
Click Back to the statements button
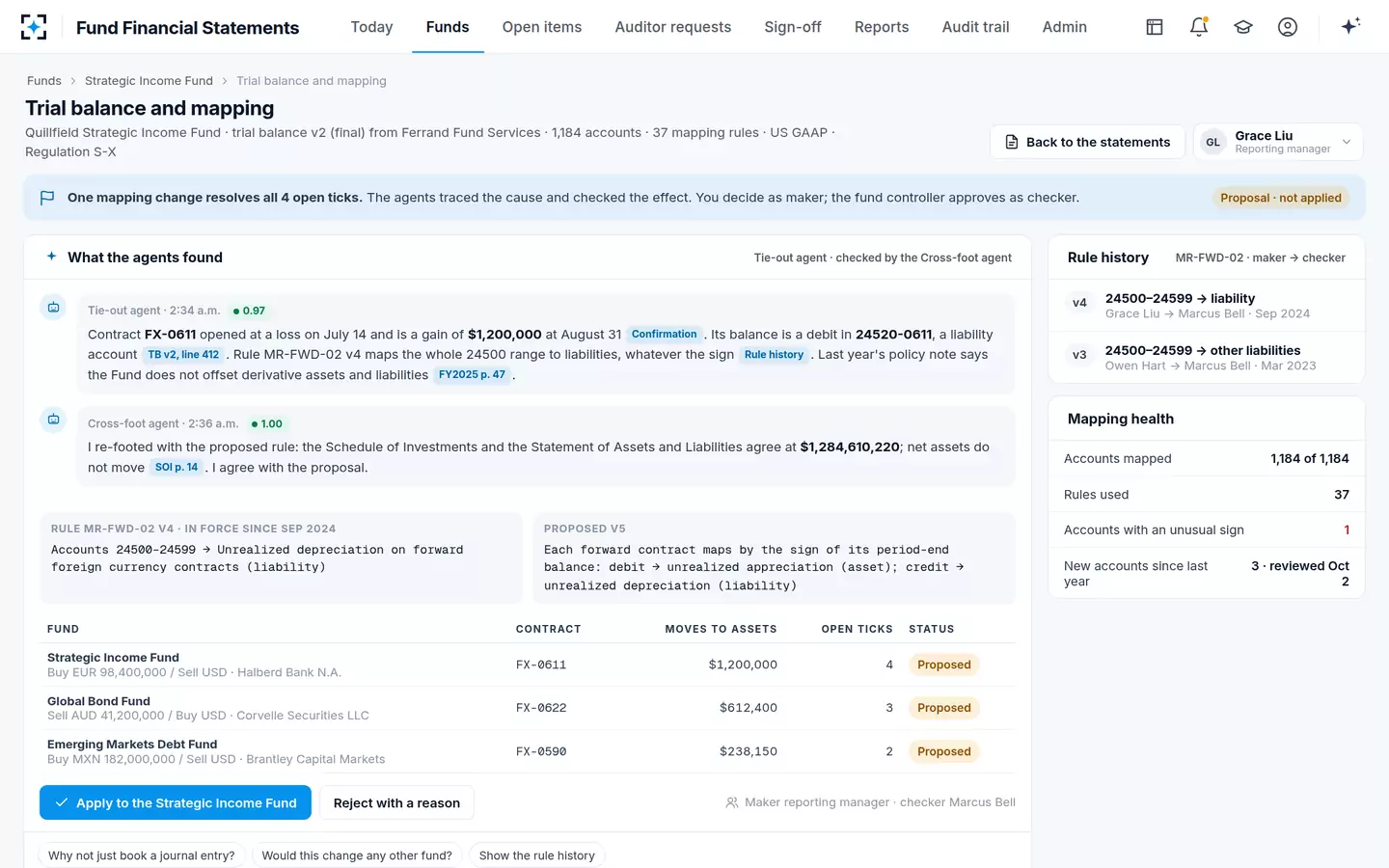1087,142
